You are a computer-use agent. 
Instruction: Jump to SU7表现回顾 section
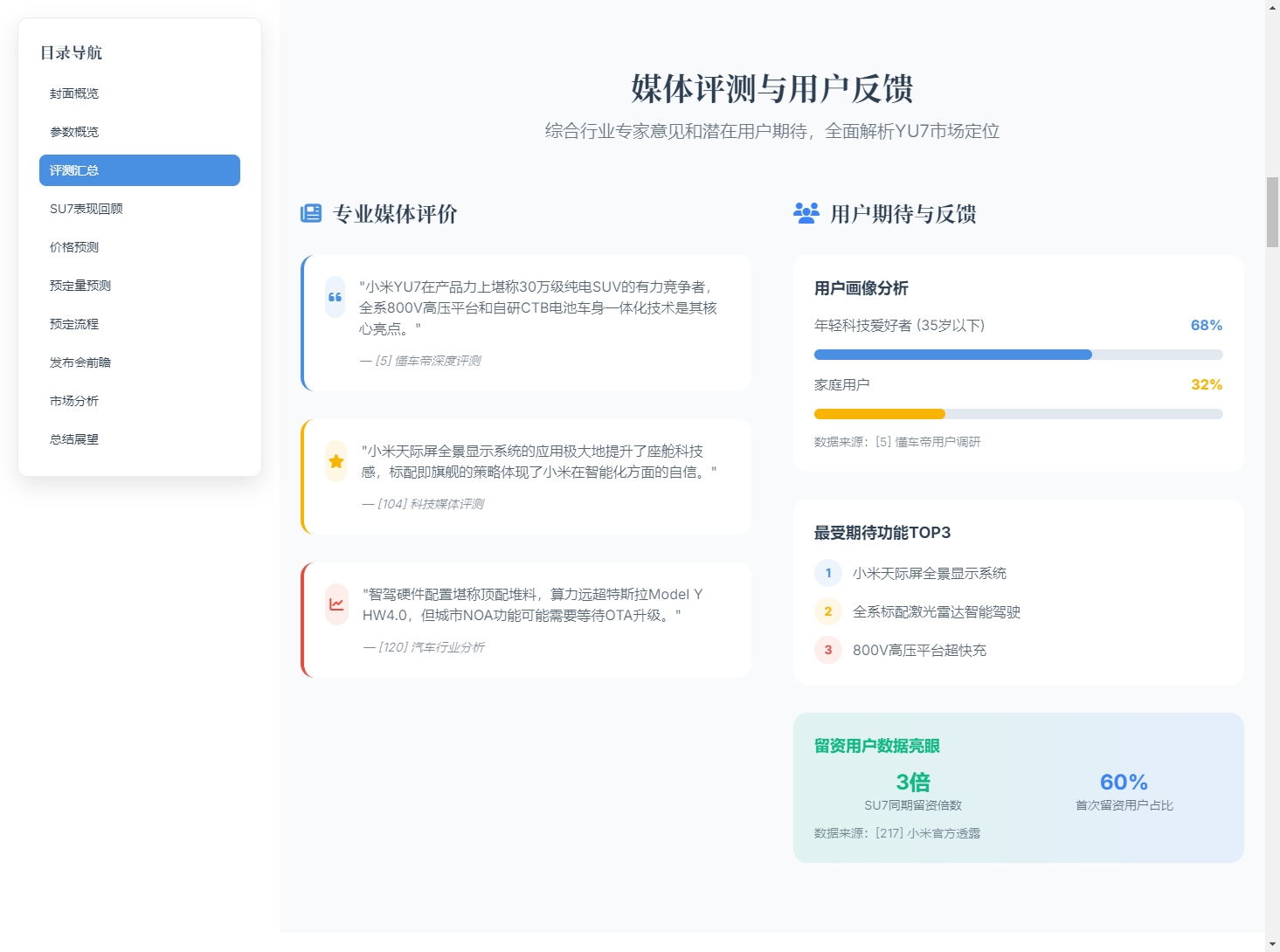pos(140,209)
